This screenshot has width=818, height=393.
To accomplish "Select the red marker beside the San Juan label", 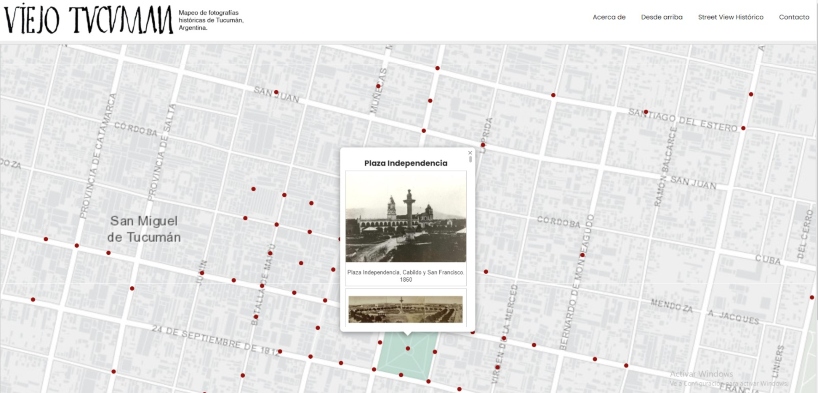I will [x=276, y=92].
